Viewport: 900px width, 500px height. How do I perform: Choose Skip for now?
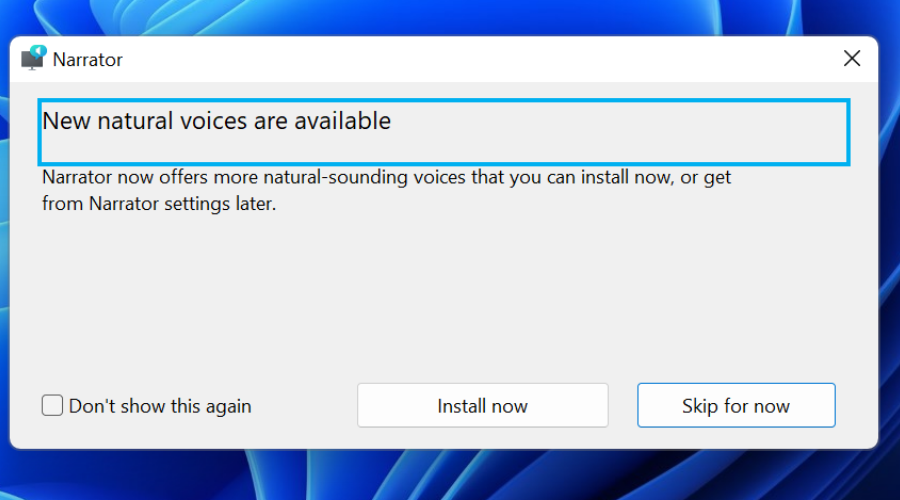point(736,405)
